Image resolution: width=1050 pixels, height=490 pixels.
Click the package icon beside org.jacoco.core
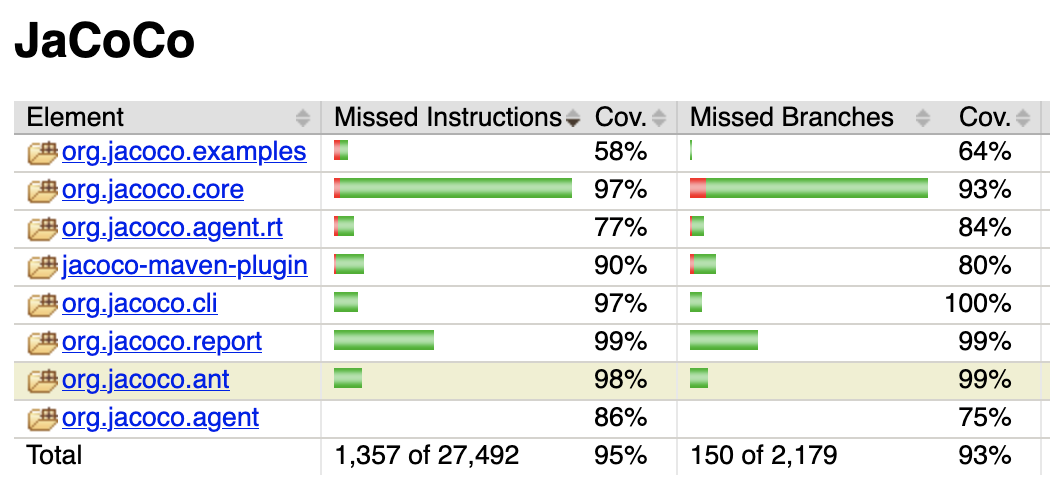43,191
